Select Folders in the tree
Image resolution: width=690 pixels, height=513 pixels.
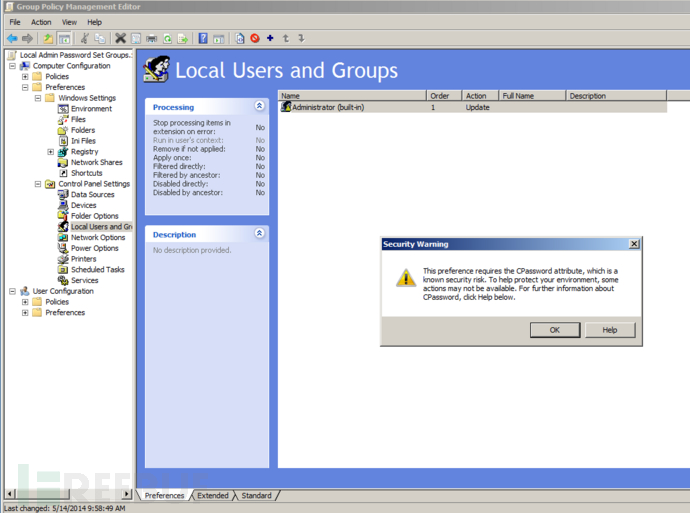(x=83, y=130)
